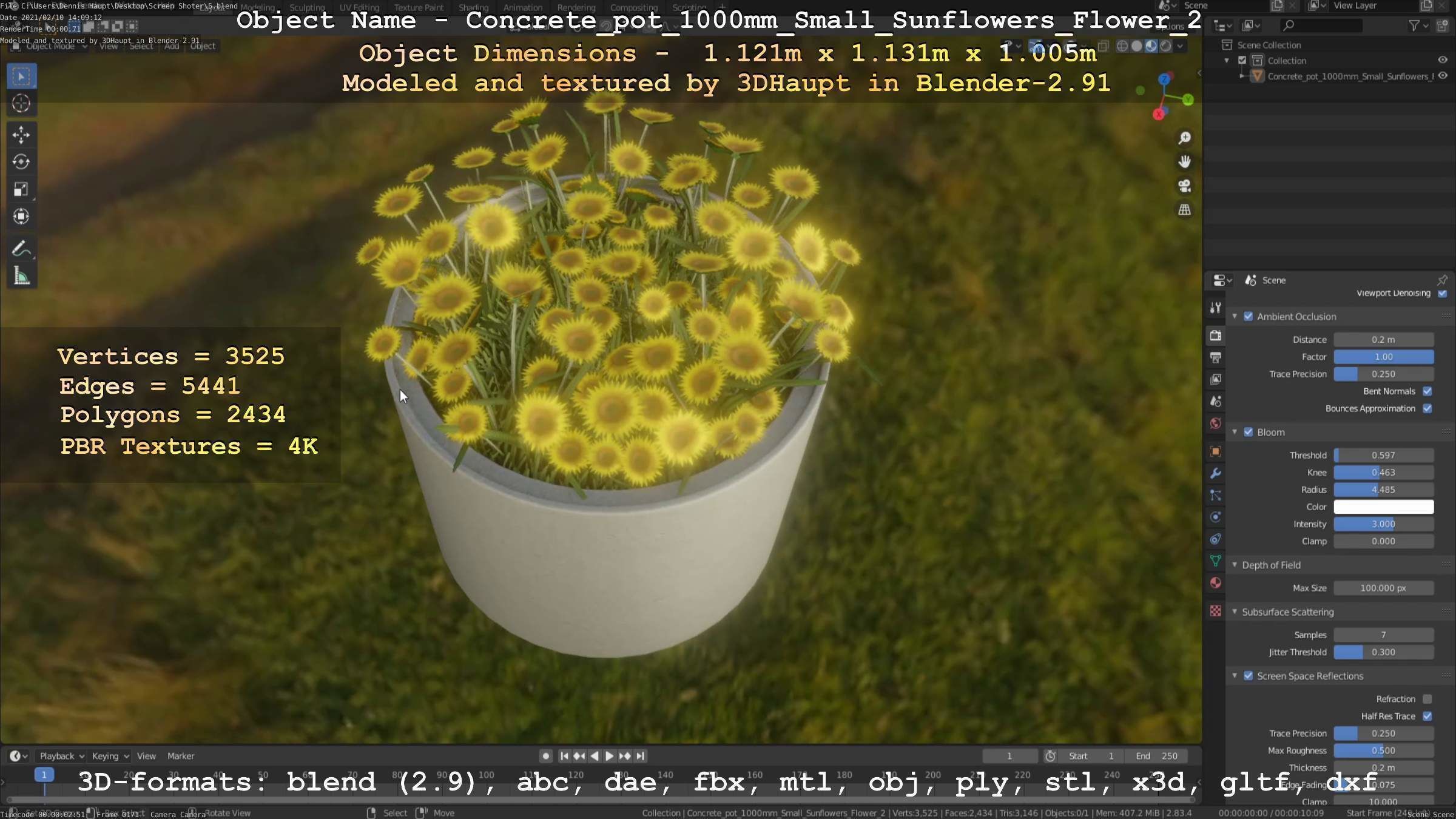
Task: Adjust Bloom Intensity slider
Action: (x=1383, y=524)
